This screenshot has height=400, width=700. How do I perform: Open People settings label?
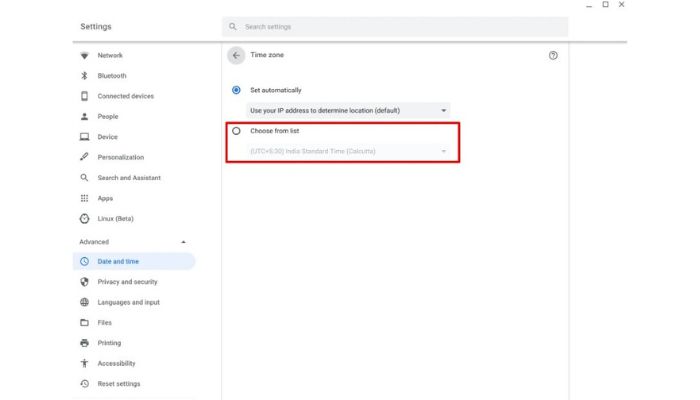[108, 117]
